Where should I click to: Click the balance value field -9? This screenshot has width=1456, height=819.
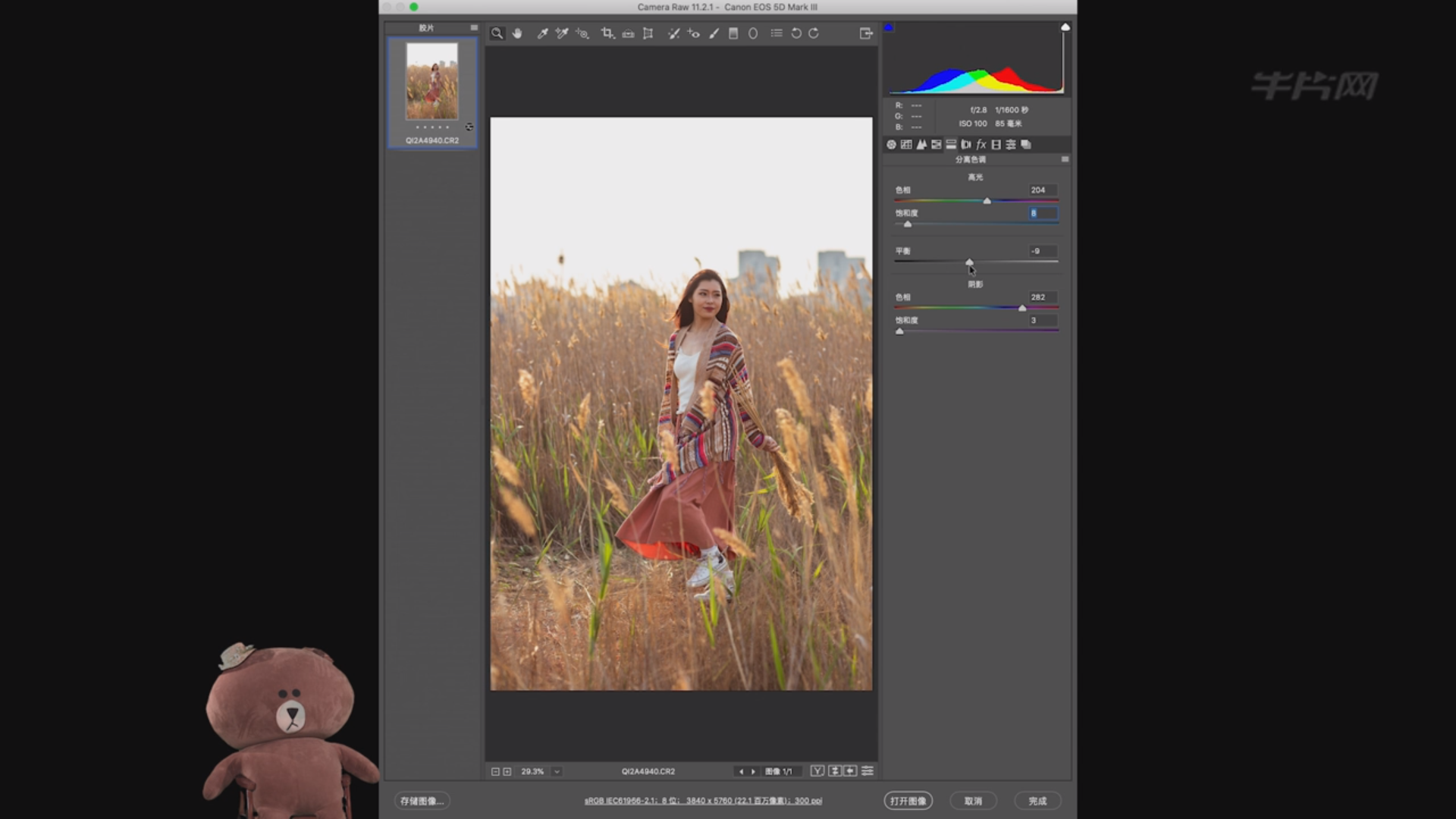coord(1043,251)
